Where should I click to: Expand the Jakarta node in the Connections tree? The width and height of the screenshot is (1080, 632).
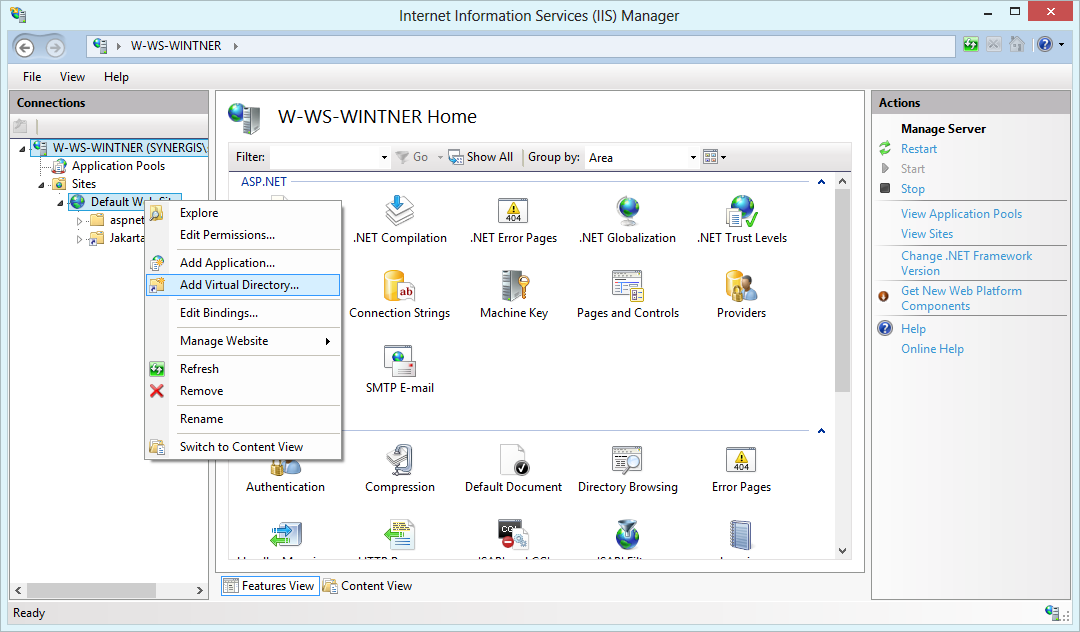(x=81, y=238)
